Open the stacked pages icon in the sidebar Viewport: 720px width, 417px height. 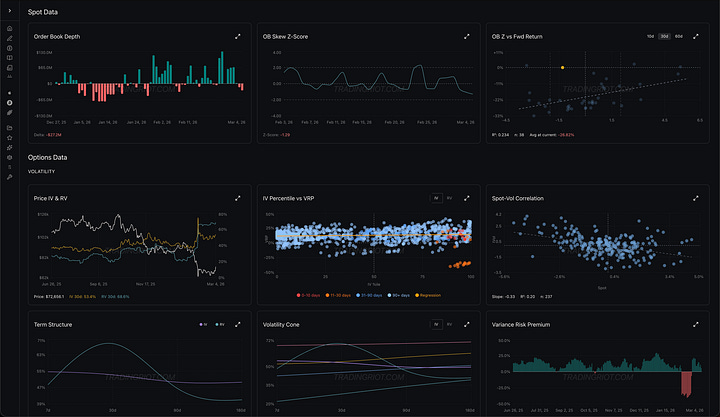[x=10, y=68]
